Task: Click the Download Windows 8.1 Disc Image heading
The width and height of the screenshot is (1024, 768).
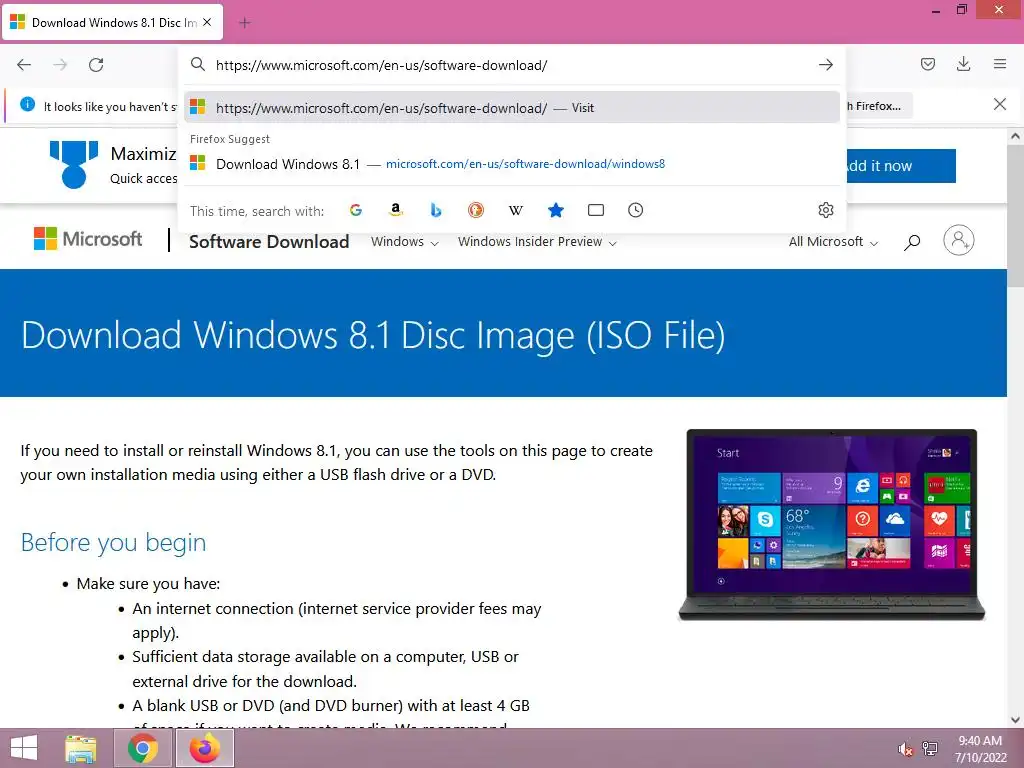Action: pyautogui.click(x=373, y=335)
